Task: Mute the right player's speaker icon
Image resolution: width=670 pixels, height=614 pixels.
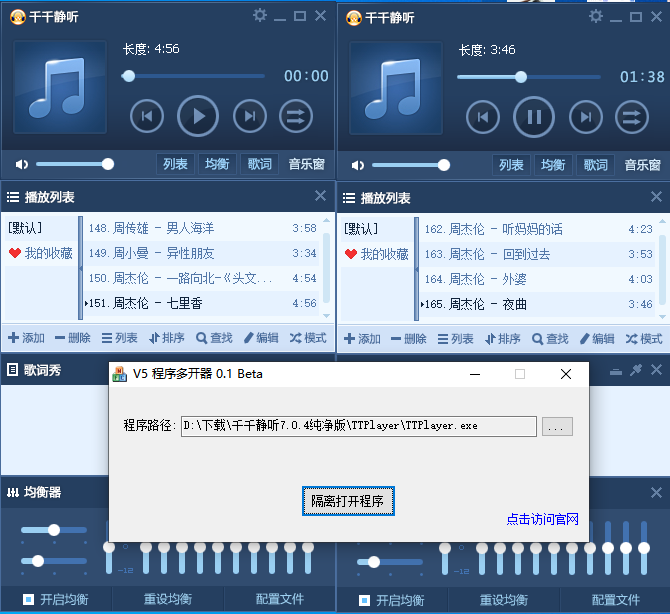Action: 357,165
